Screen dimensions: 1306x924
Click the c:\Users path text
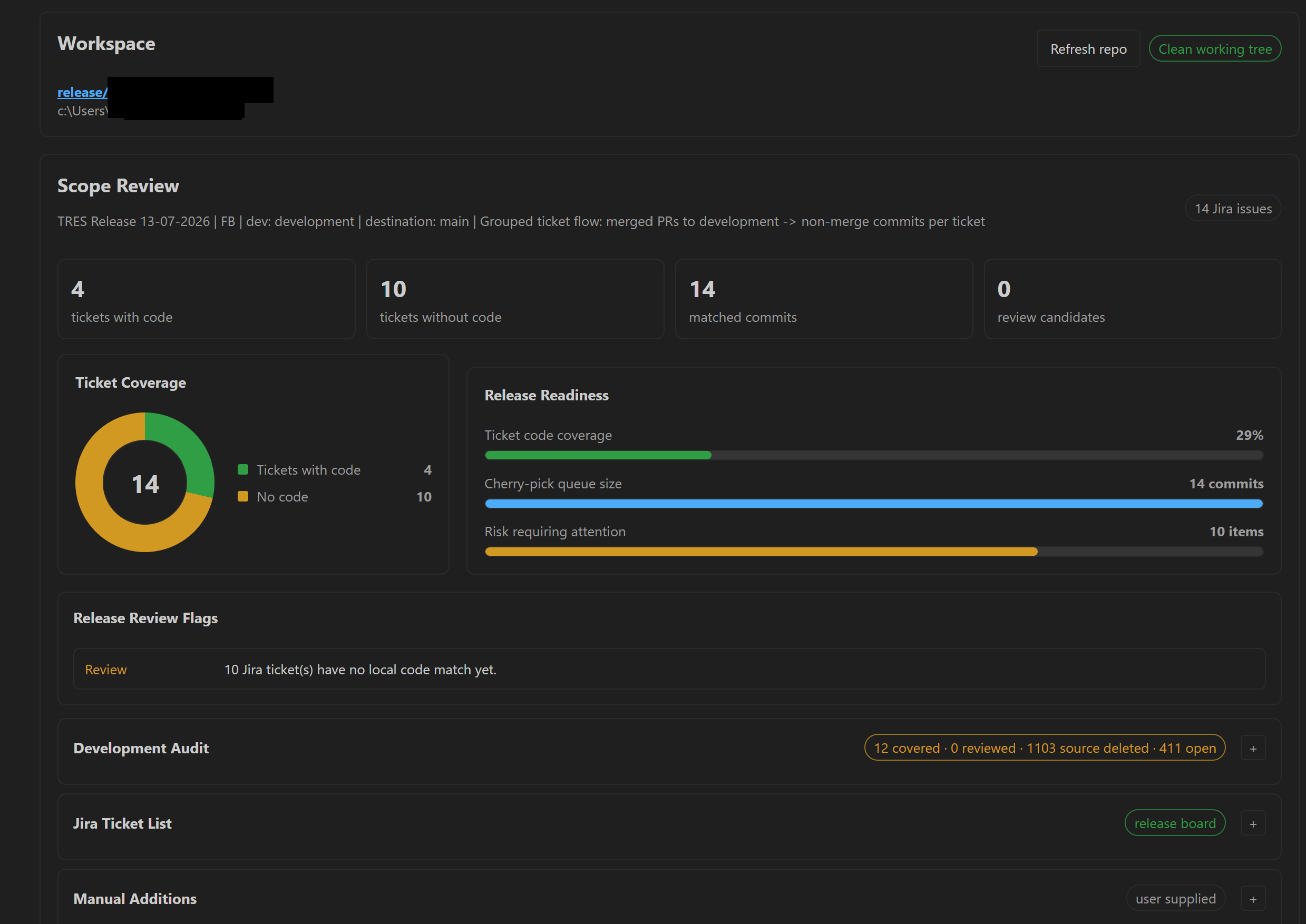(x=83, y=111)
